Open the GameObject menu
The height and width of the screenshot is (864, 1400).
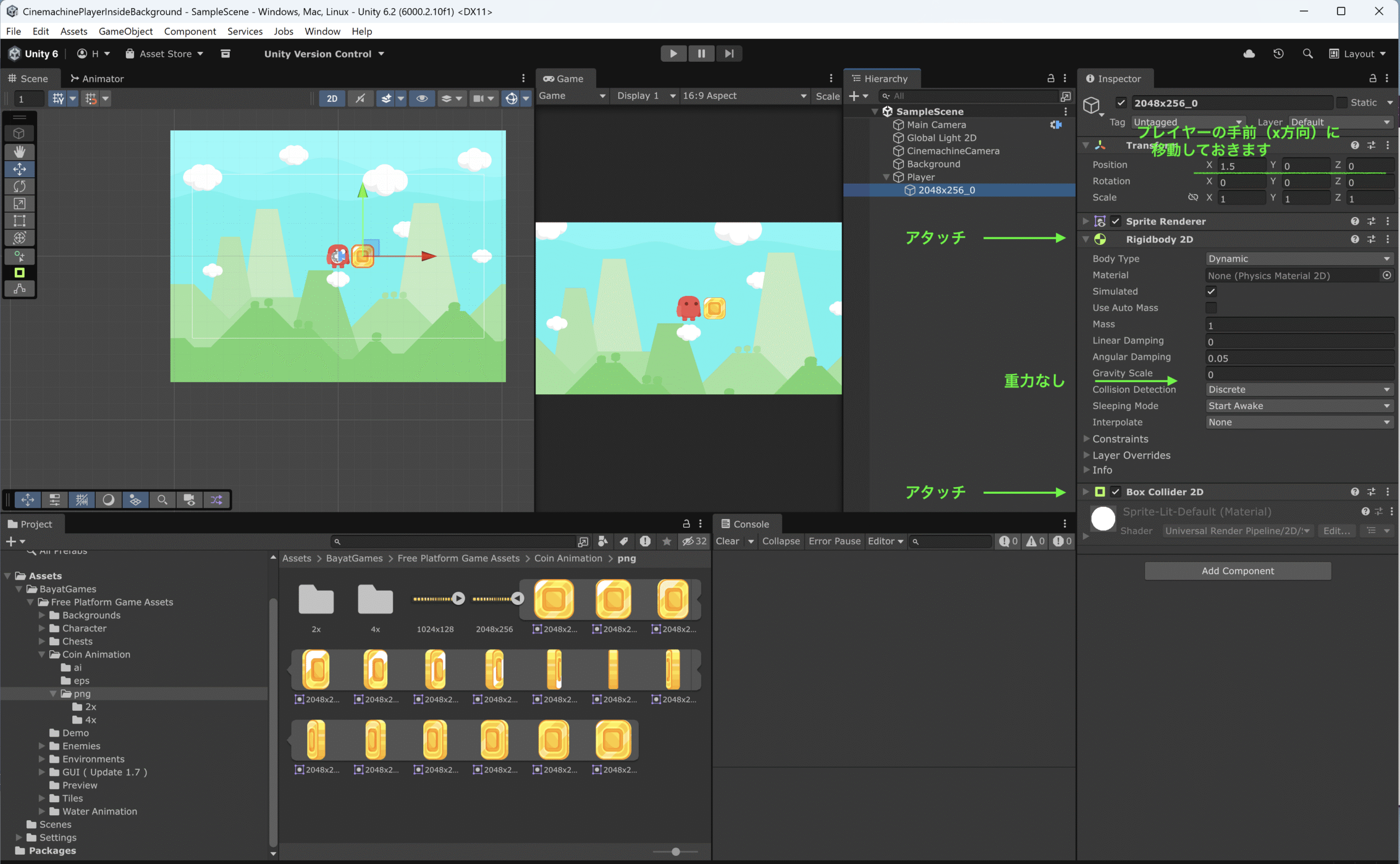point(125,31)
